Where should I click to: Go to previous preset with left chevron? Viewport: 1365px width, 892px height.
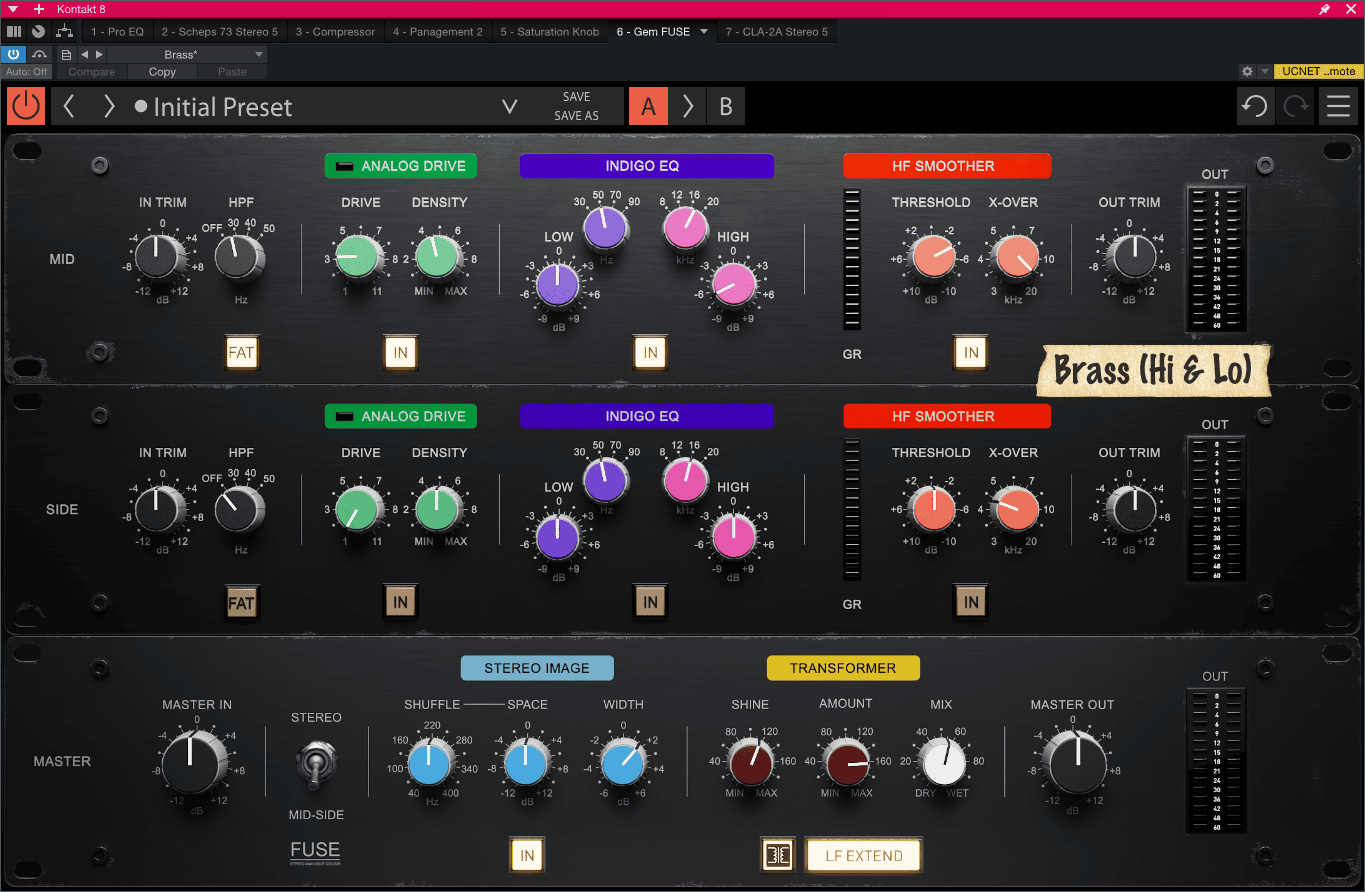pos(69,106)
